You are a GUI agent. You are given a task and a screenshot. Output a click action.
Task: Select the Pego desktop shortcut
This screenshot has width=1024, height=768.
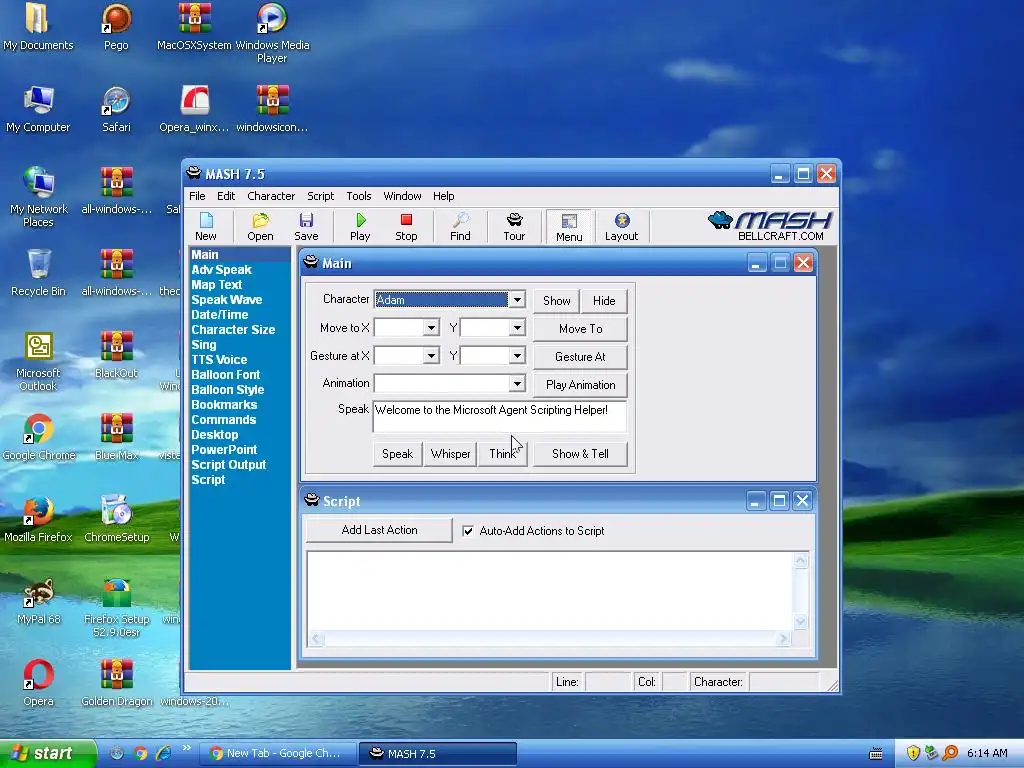[x=116, y=27]
